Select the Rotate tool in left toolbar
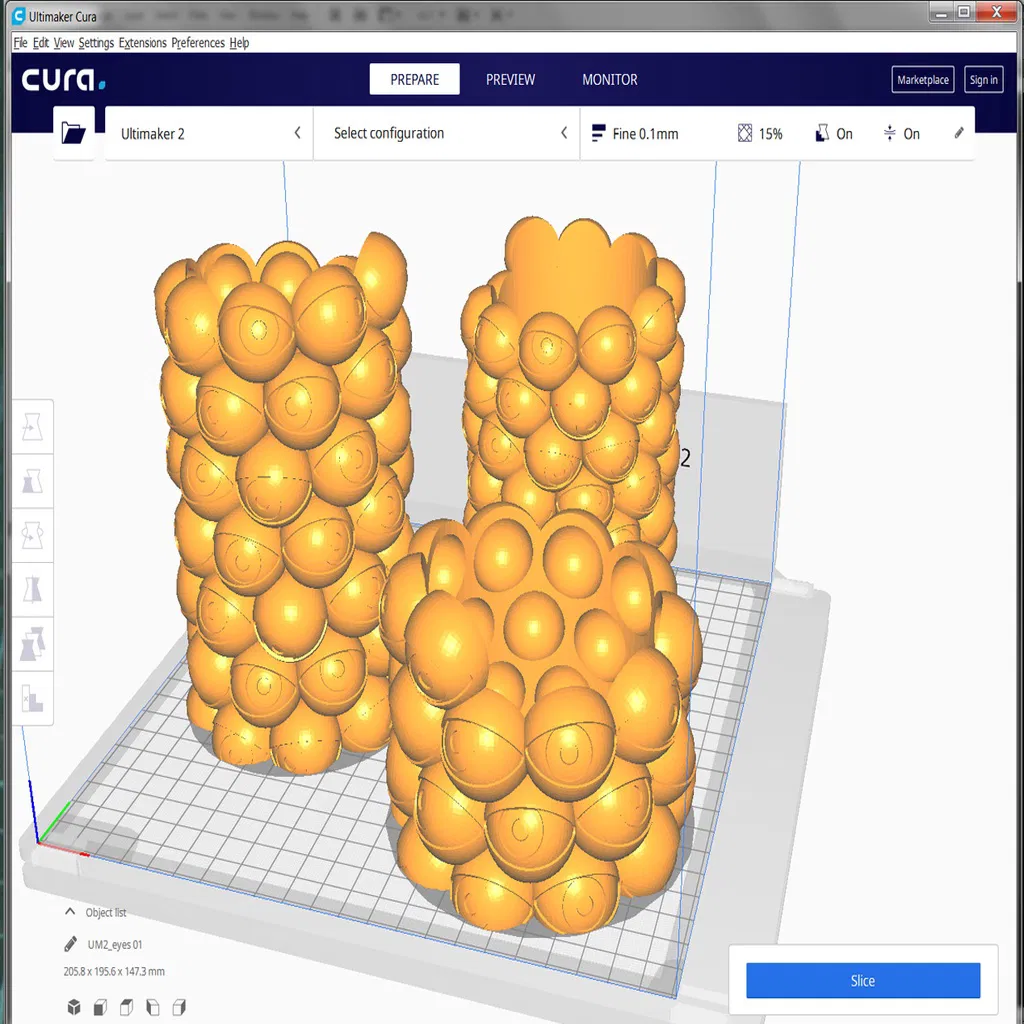The image size is (1024, 1024). (32, 536)
